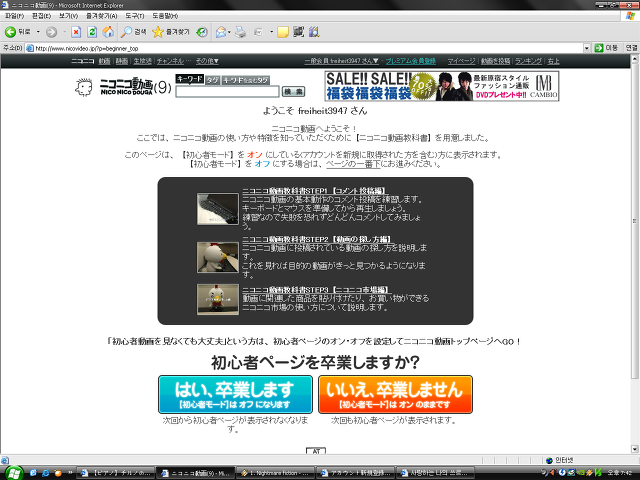
Task: Click the Print printer icon
Action: (240, 32)
